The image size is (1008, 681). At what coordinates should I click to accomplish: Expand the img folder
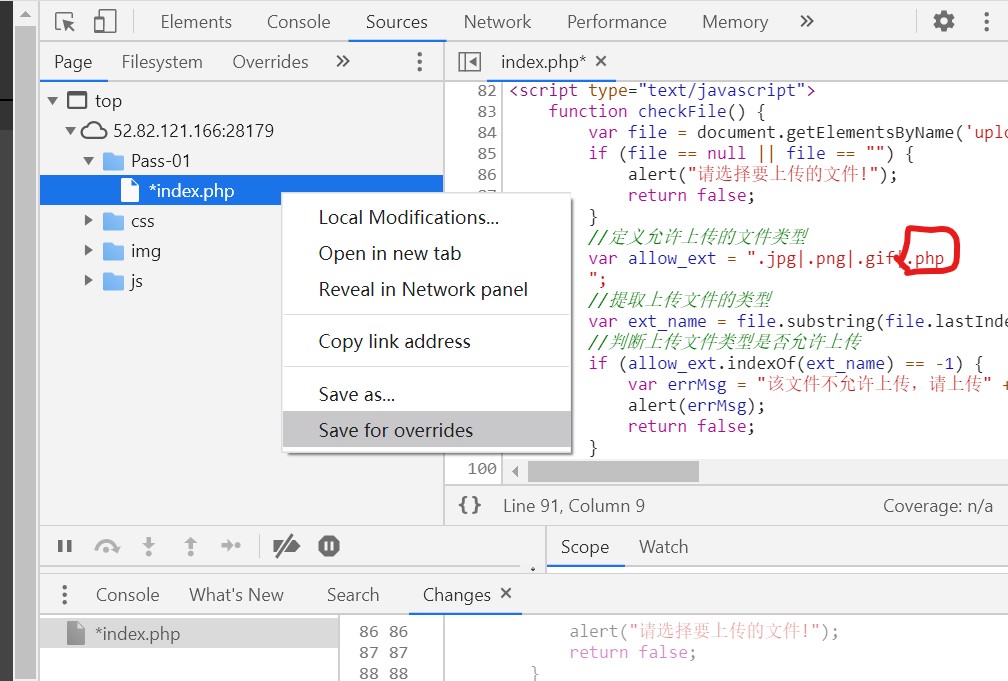coord(89,250)
